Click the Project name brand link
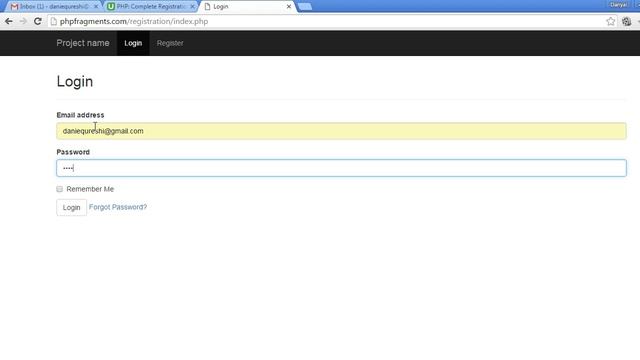Image resolution: width=640 pixels, height=360 pixels. click(83, 43)
